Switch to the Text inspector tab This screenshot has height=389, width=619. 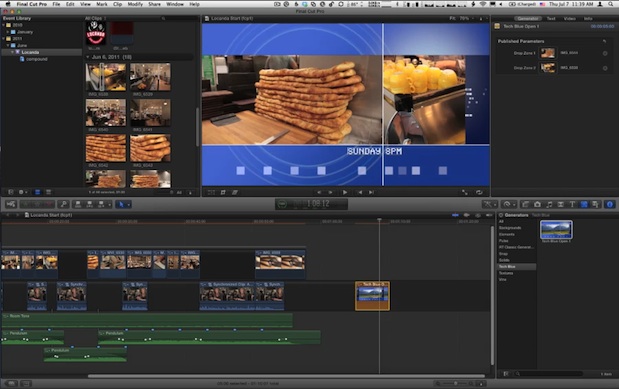(551, 19)
